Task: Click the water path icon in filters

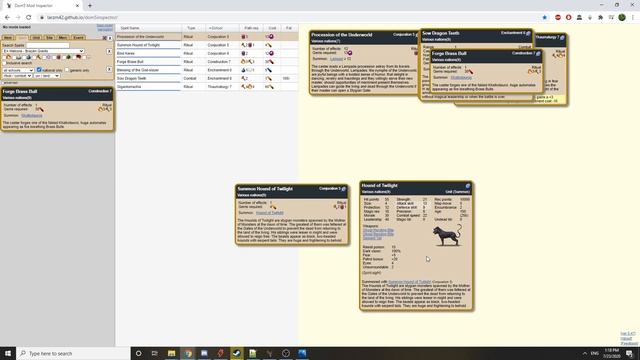Action: [29, 57]
